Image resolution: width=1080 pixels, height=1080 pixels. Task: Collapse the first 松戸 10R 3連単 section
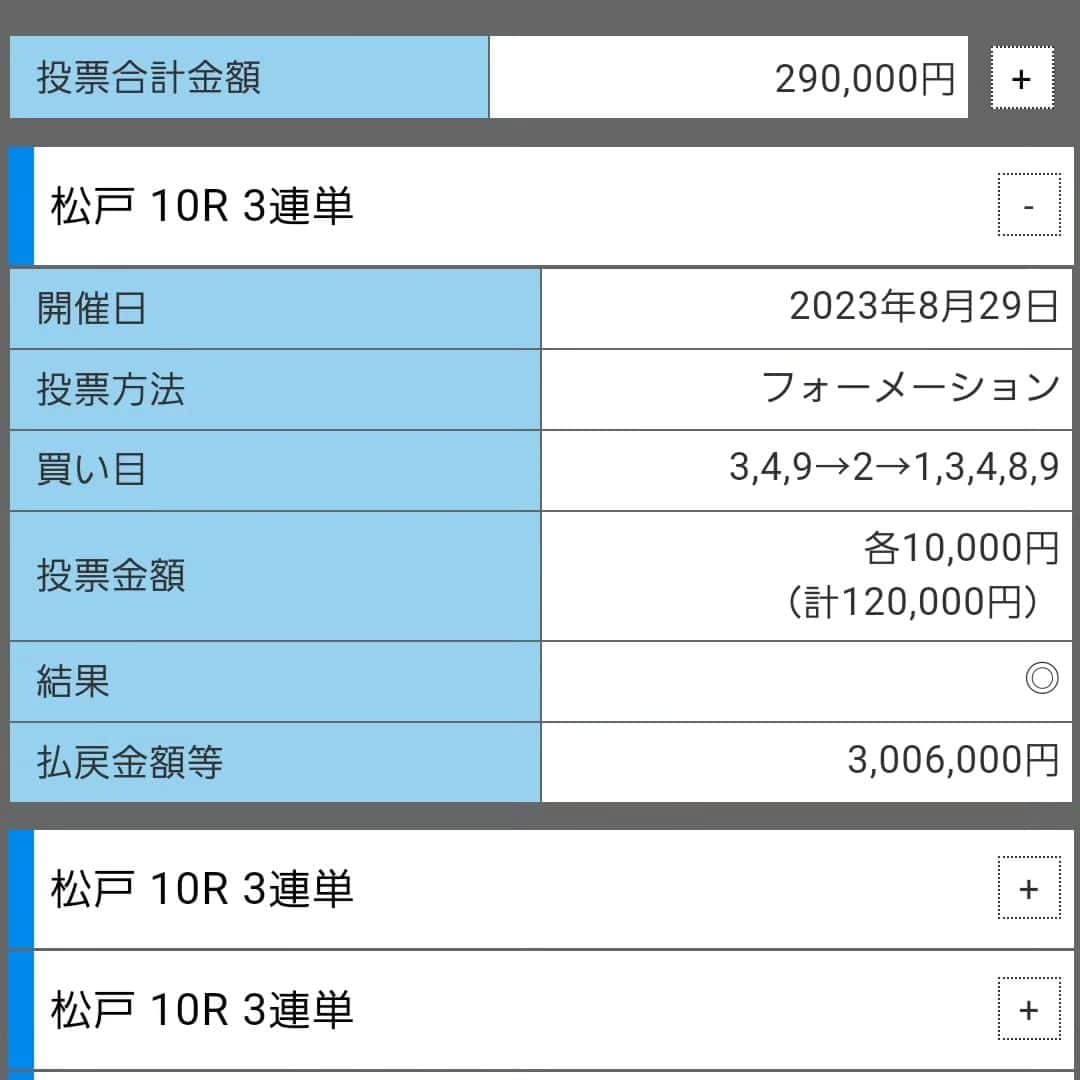click(x=1029, y=205)
